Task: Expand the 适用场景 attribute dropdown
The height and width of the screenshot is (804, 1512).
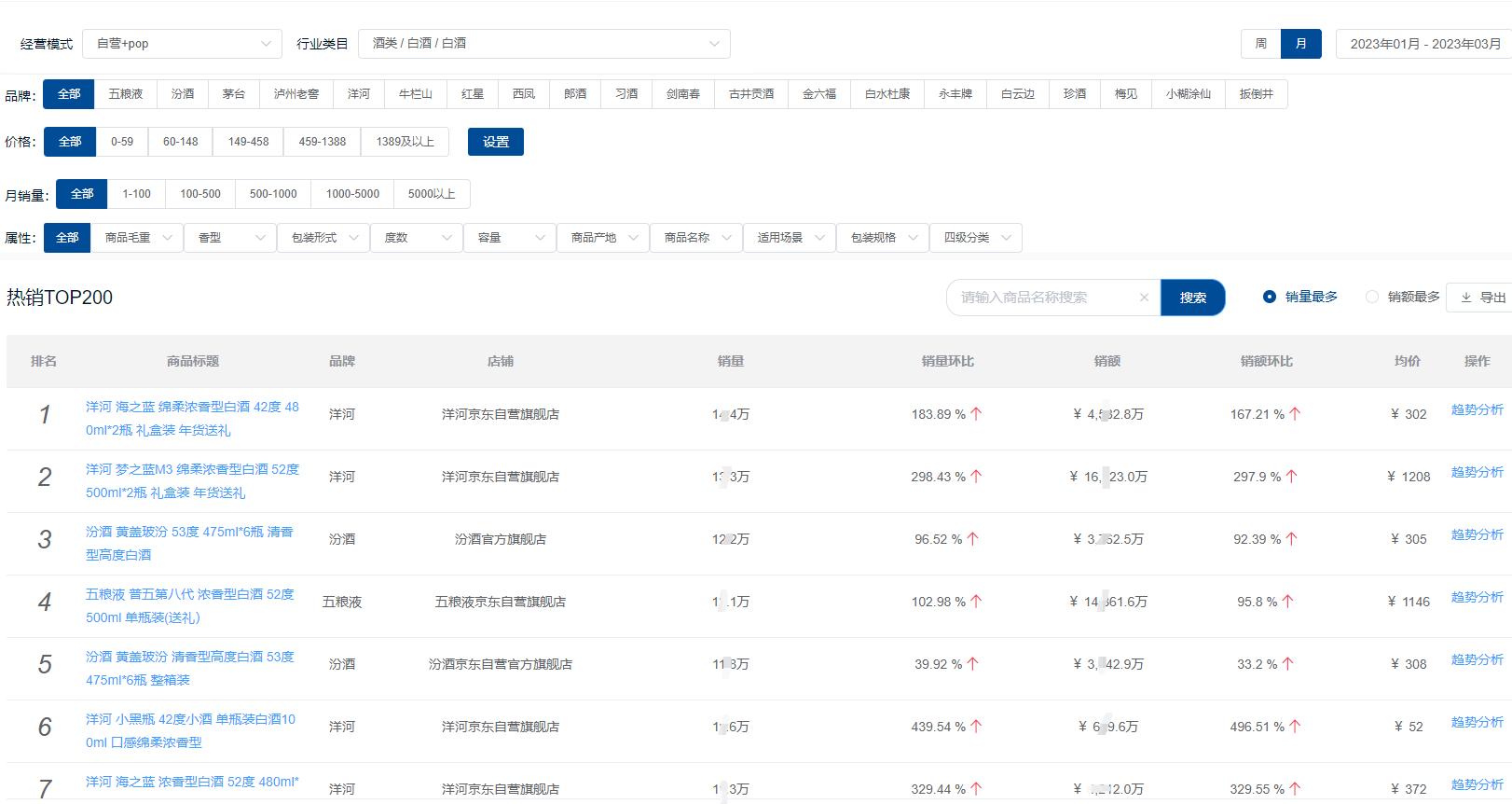Action: pyautogui.click(x=790, y=238)
